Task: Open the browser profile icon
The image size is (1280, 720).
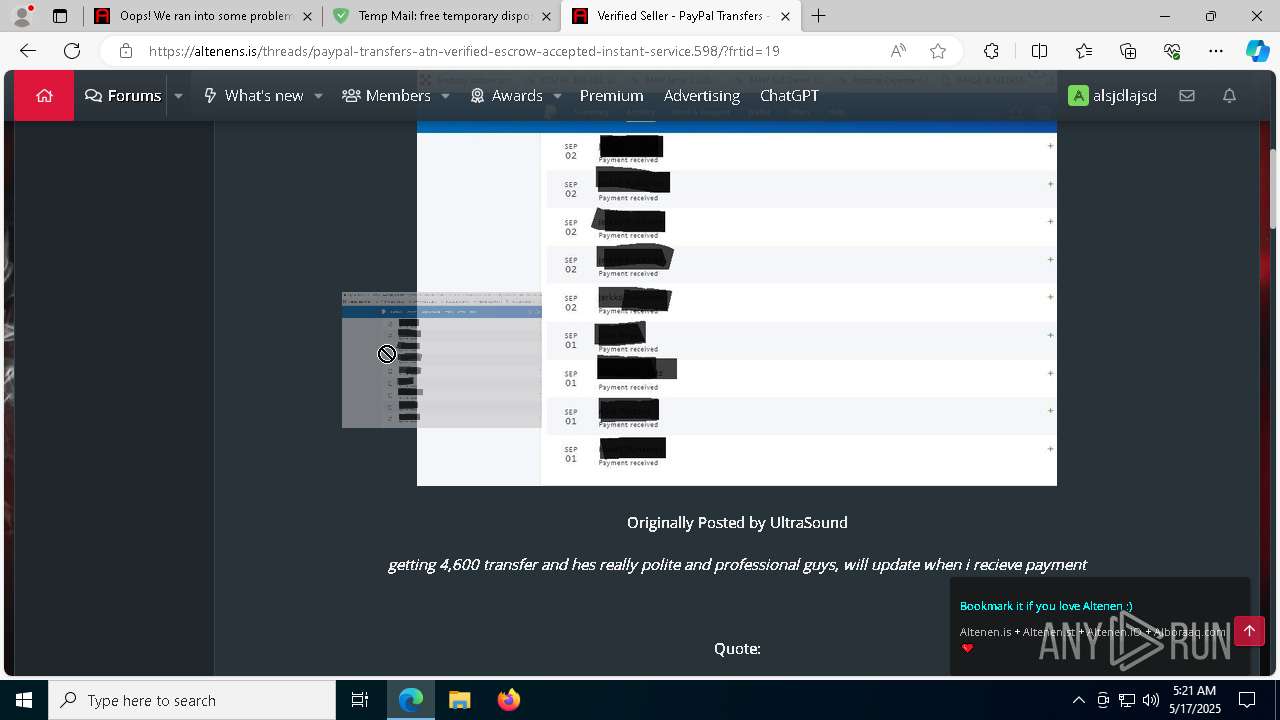Action: (21, 16)
